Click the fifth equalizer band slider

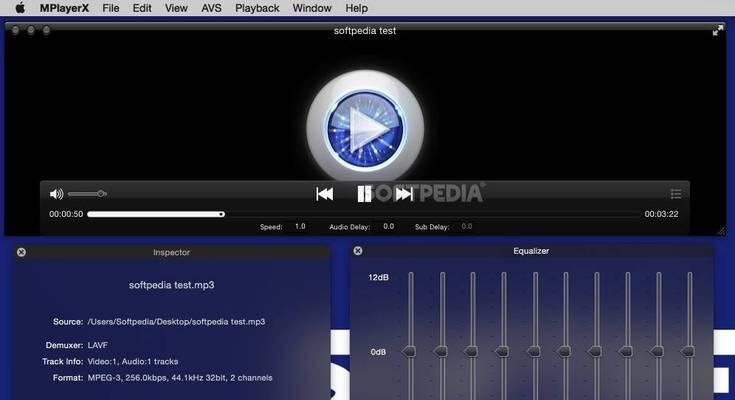[x=535, y=336]
